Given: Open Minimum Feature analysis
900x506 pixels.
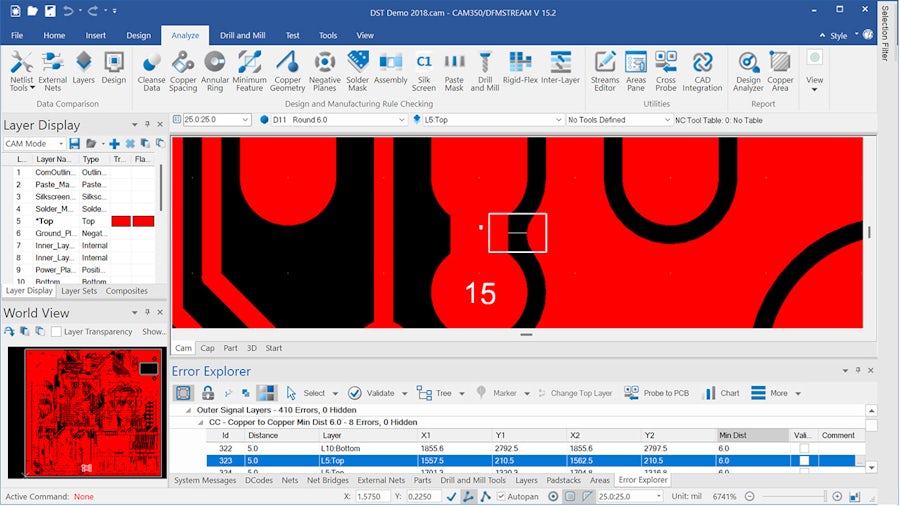Looking at the screenshot, I should [249, 71].
